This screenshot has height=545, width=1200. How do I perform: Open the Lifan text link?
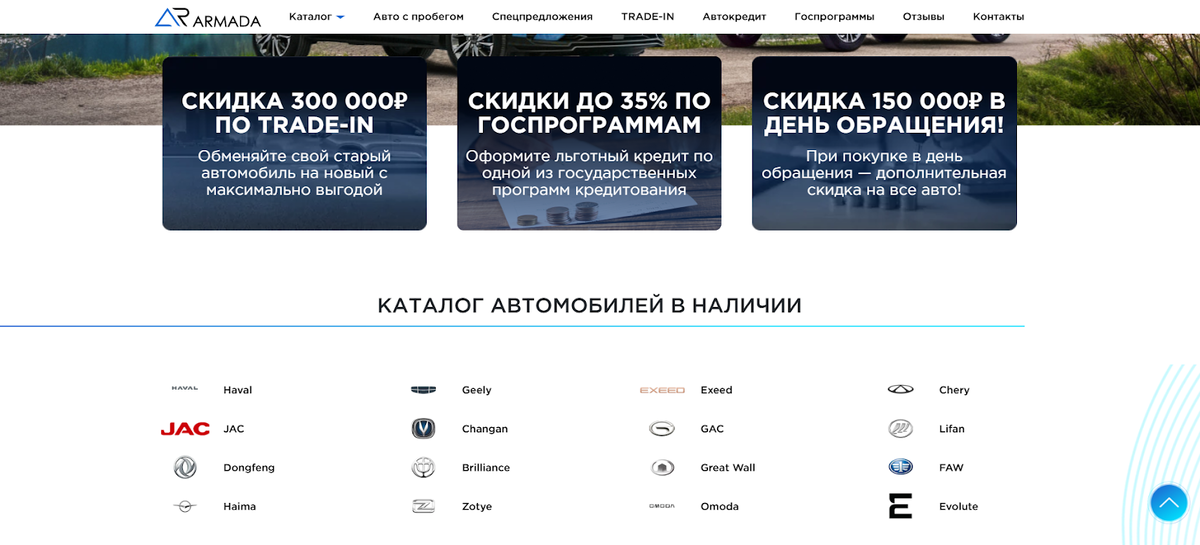click(952, 429)
